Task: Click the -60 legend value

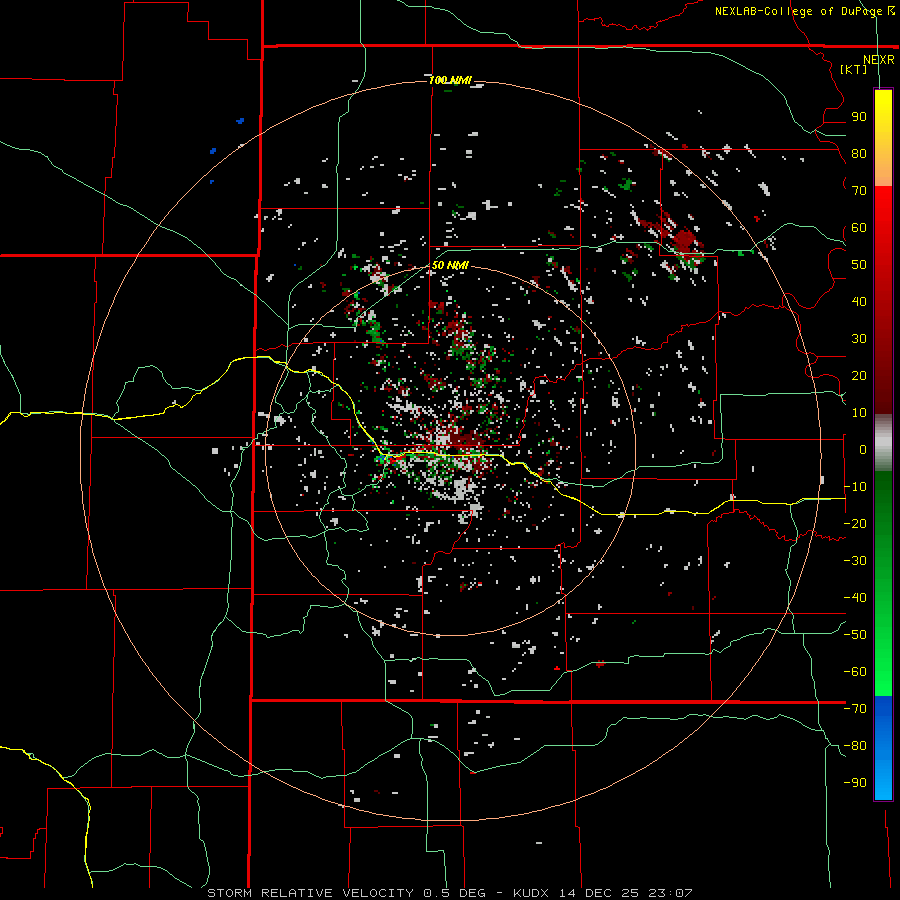Action: click(x=855, y=672)
